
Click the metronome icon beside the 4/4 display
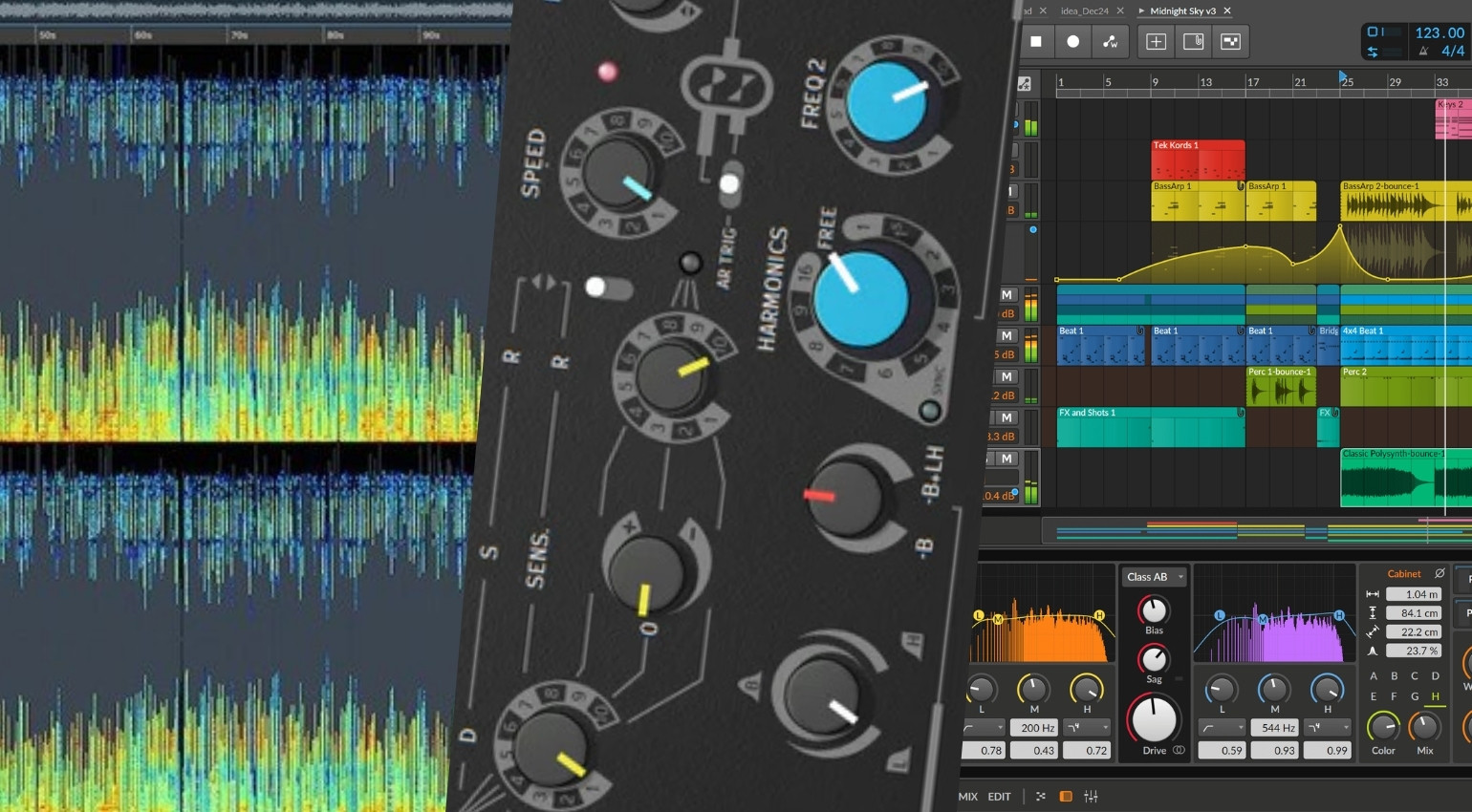1424,52
